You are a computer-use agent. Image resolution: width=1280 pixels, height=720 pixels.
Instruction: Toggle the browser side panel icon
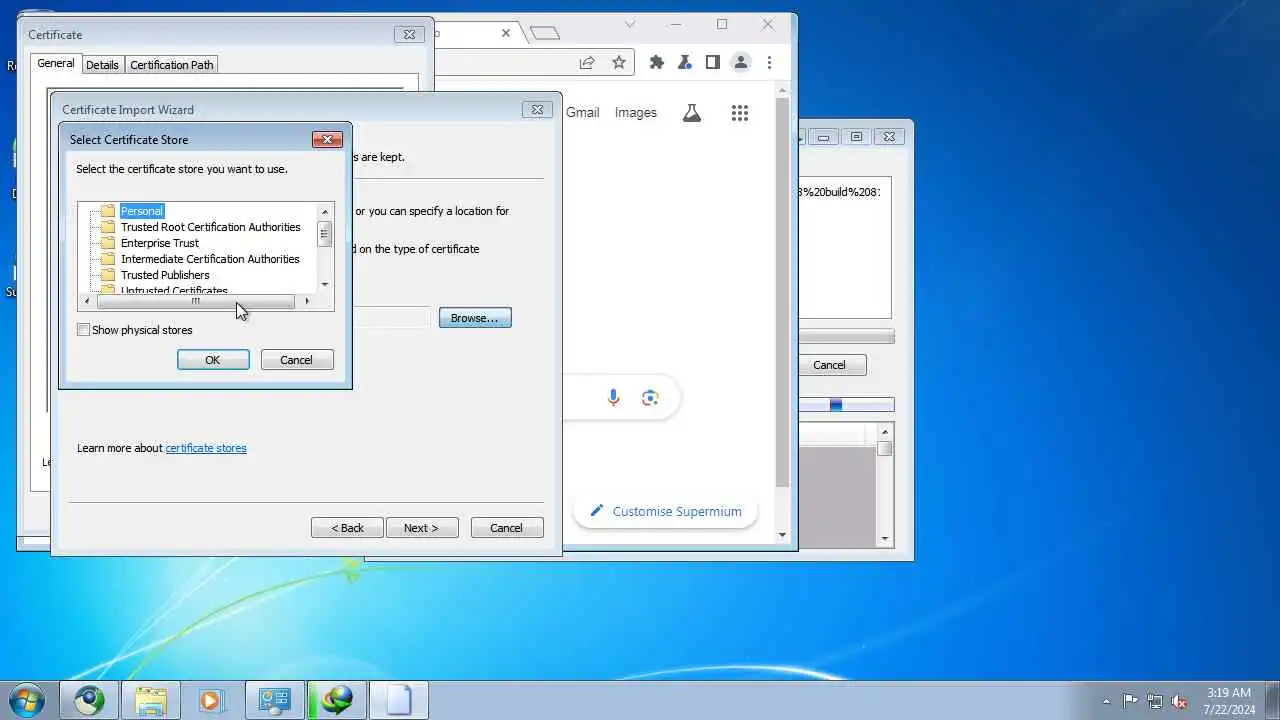coord(713,62)
